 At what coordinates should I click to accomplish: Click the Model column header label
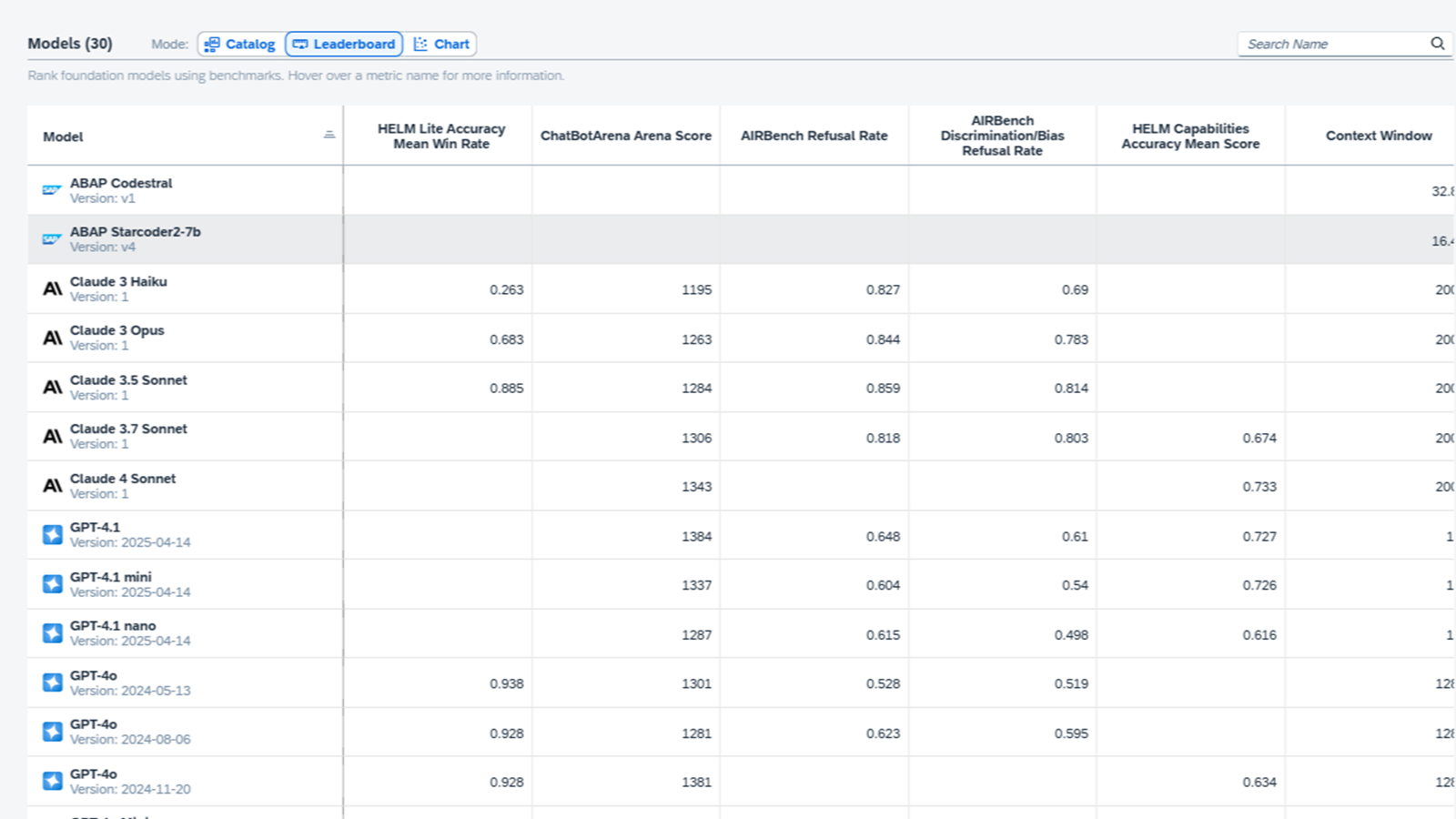click(63, 136)
